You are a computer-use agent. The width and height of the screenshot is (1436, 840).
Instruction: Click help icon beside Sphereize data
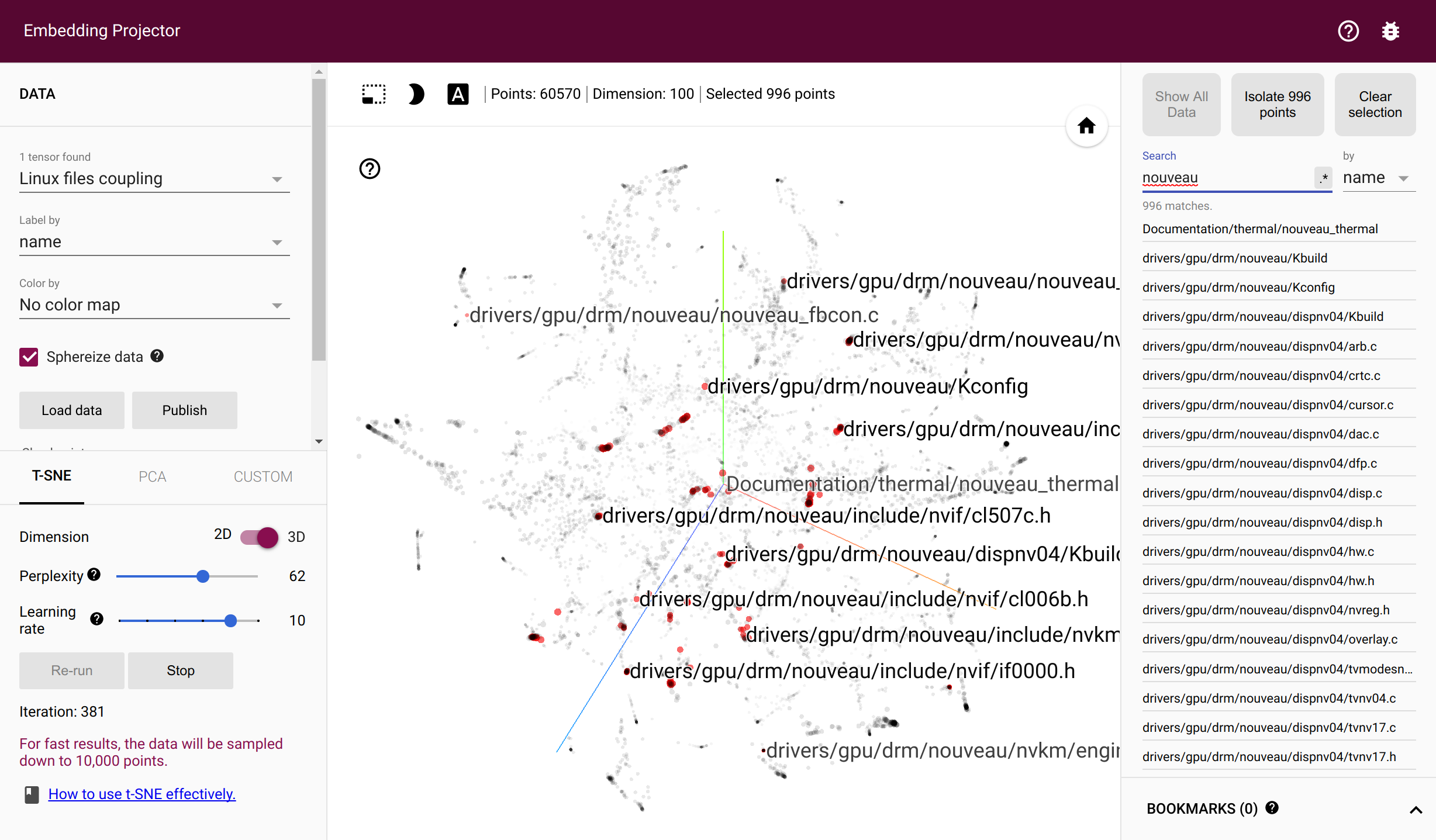157,356
